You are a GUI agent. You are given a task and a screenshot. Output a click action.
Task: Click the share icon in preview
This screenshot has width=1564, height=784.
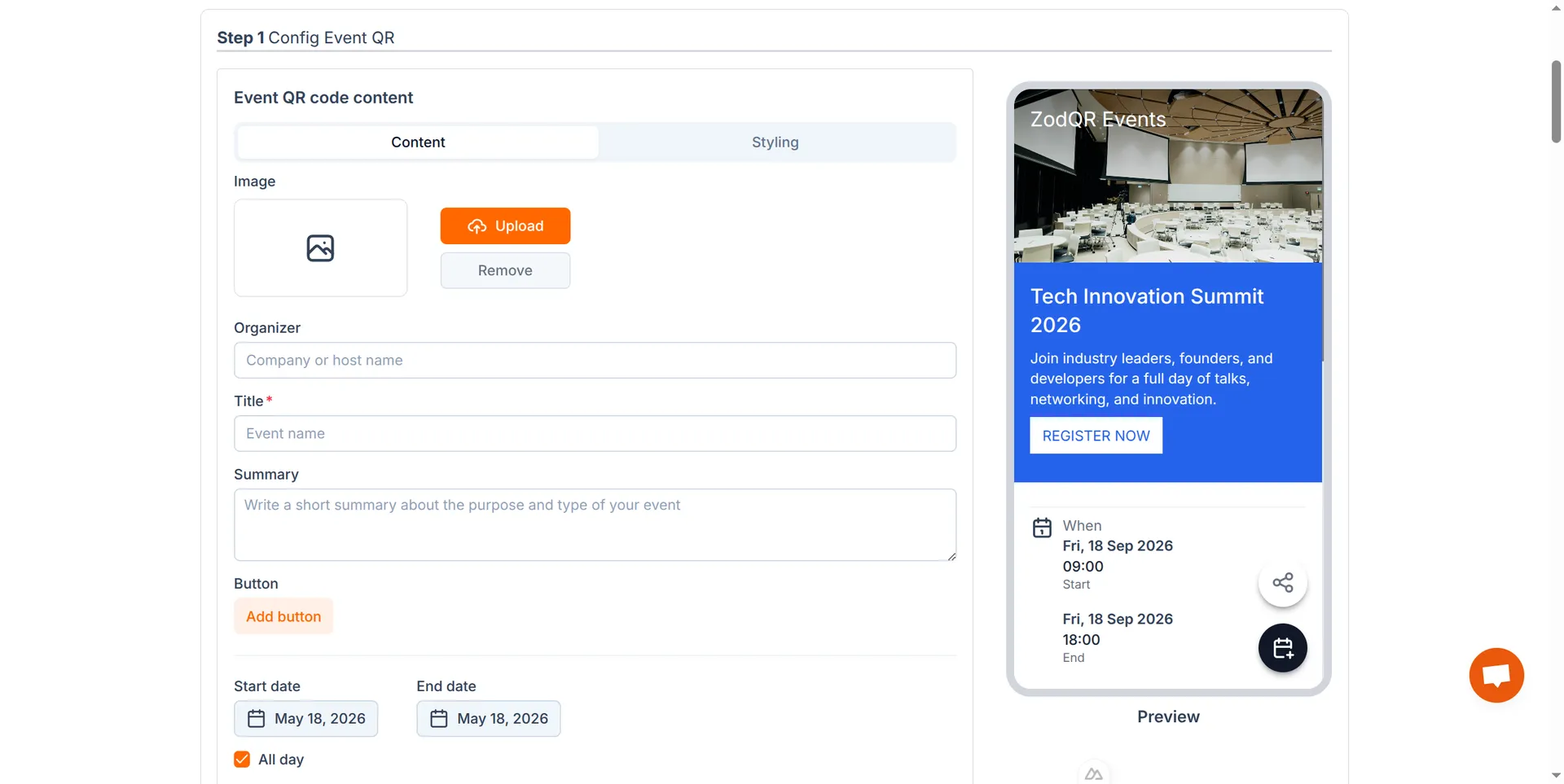[1283, 583]
